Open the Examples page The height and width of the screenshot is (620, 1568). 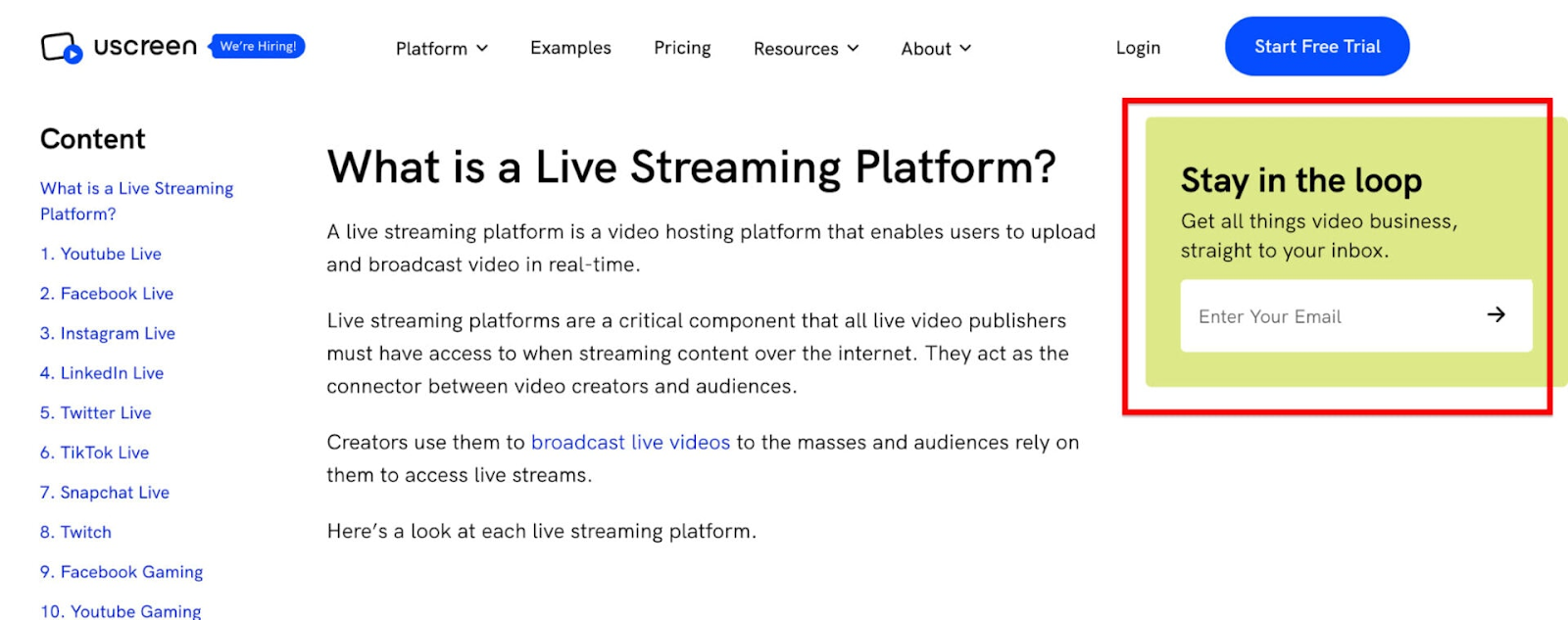point(570,48)
